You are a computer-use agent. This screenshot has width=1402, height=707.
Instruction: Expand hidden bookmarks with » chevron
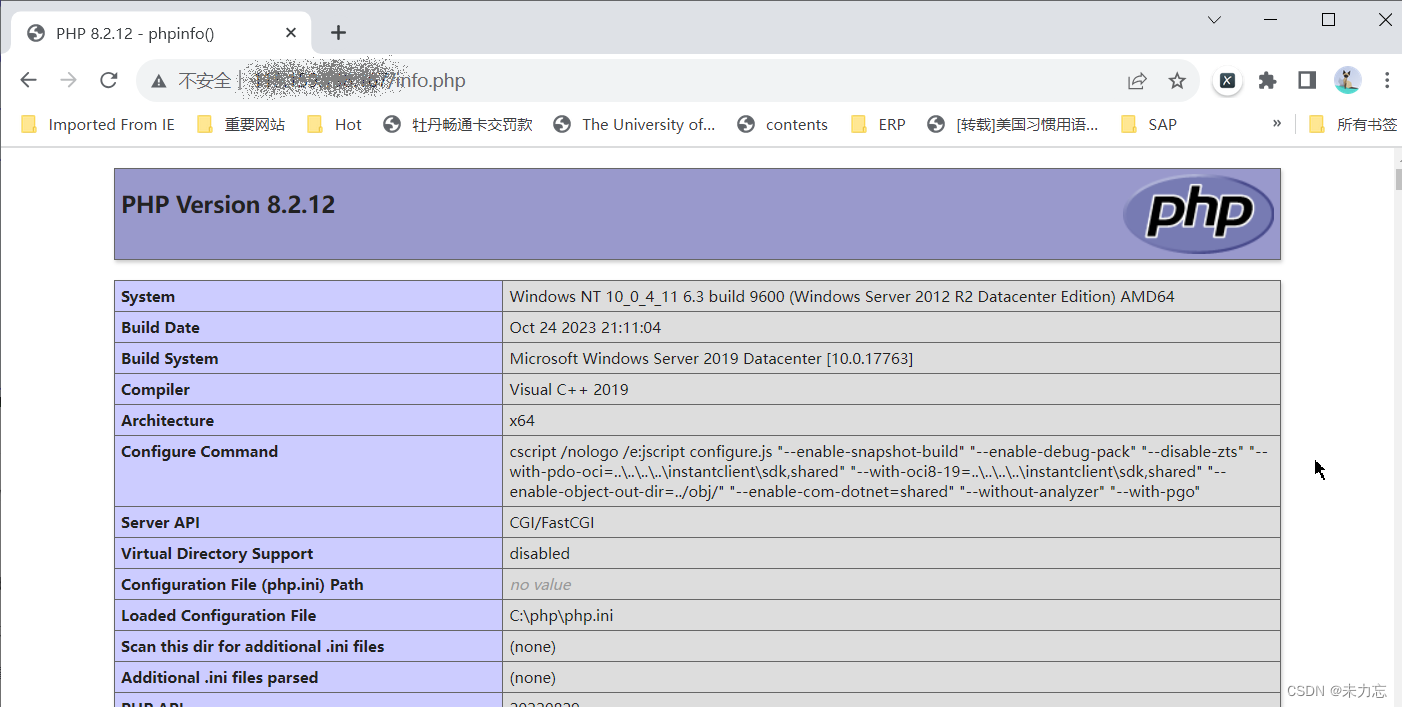click(x=1277, y=124)
